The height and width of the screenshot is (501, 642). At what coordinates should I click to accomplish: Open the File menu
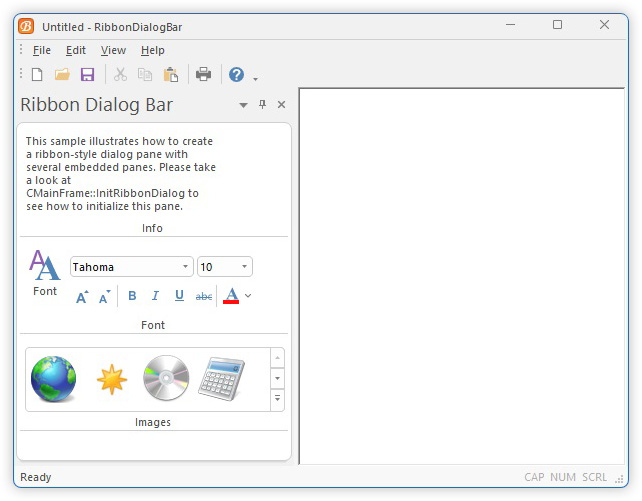click(x=41, y=50)
